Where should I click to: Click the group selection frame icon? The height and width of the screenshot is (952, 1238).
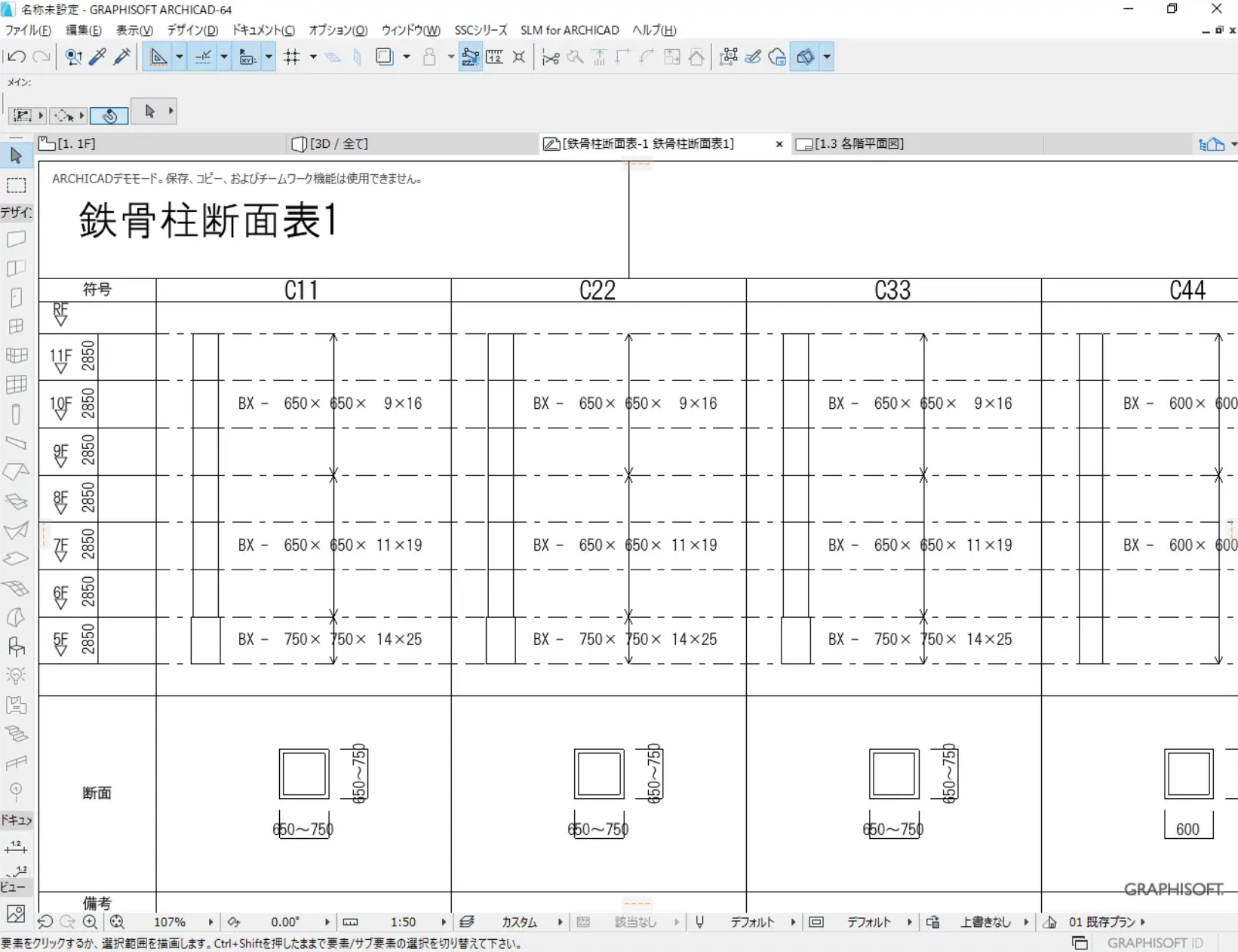729,57
